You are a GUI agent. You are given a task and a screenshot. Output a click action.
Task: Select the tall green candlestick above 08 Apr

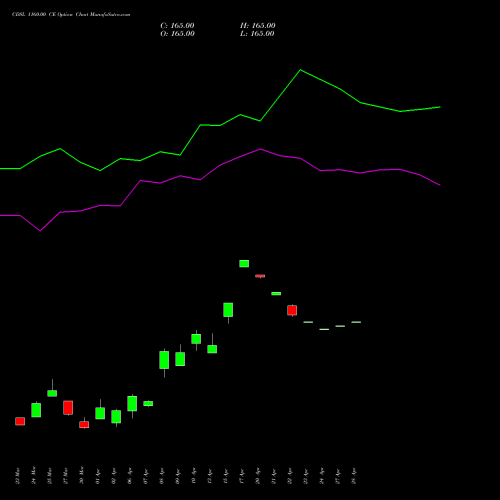coord(164,360)
